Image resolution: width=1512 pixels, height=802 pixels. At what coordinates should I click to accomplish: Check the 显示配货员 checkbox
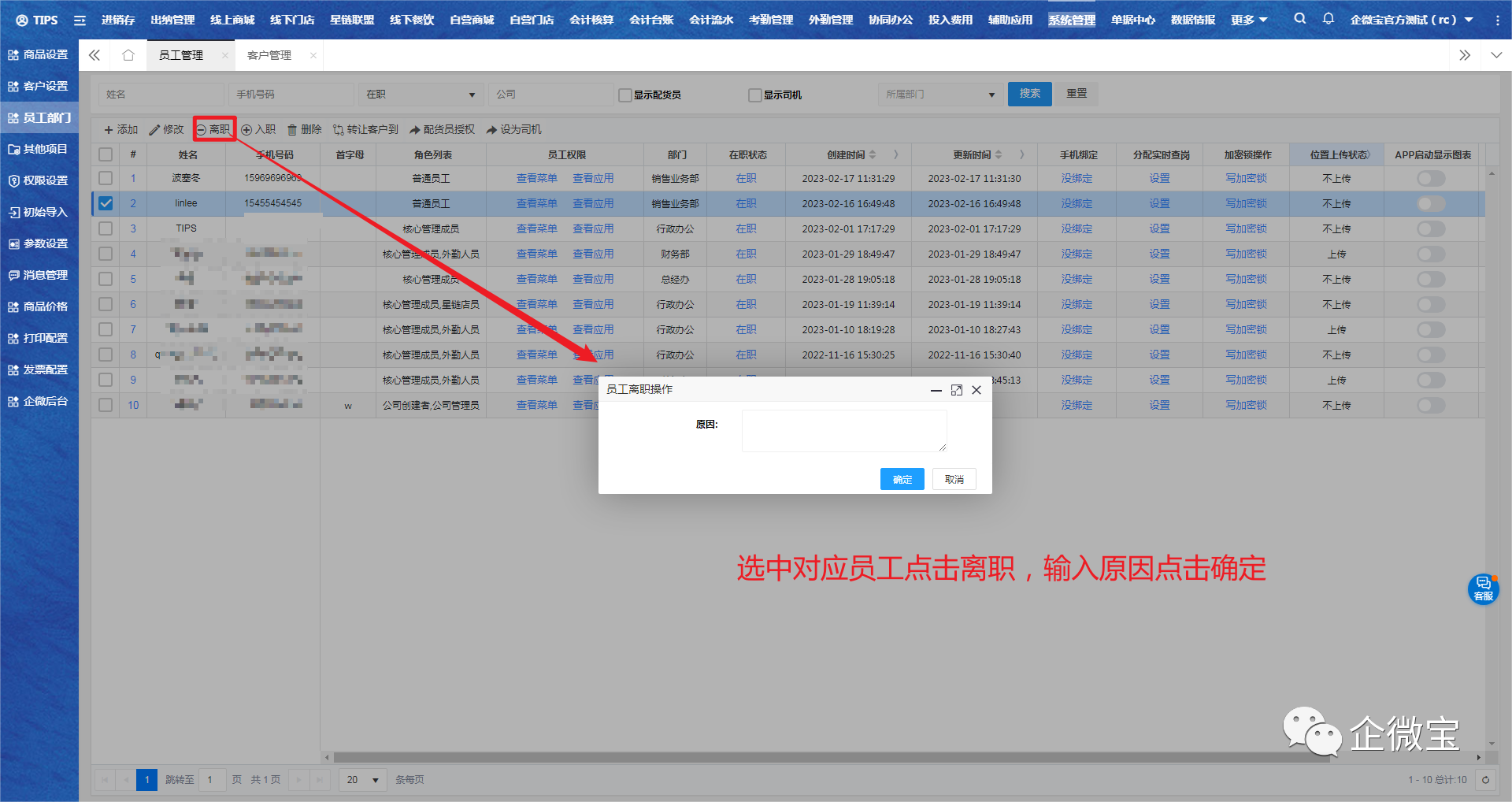click(x=625, y=95)
